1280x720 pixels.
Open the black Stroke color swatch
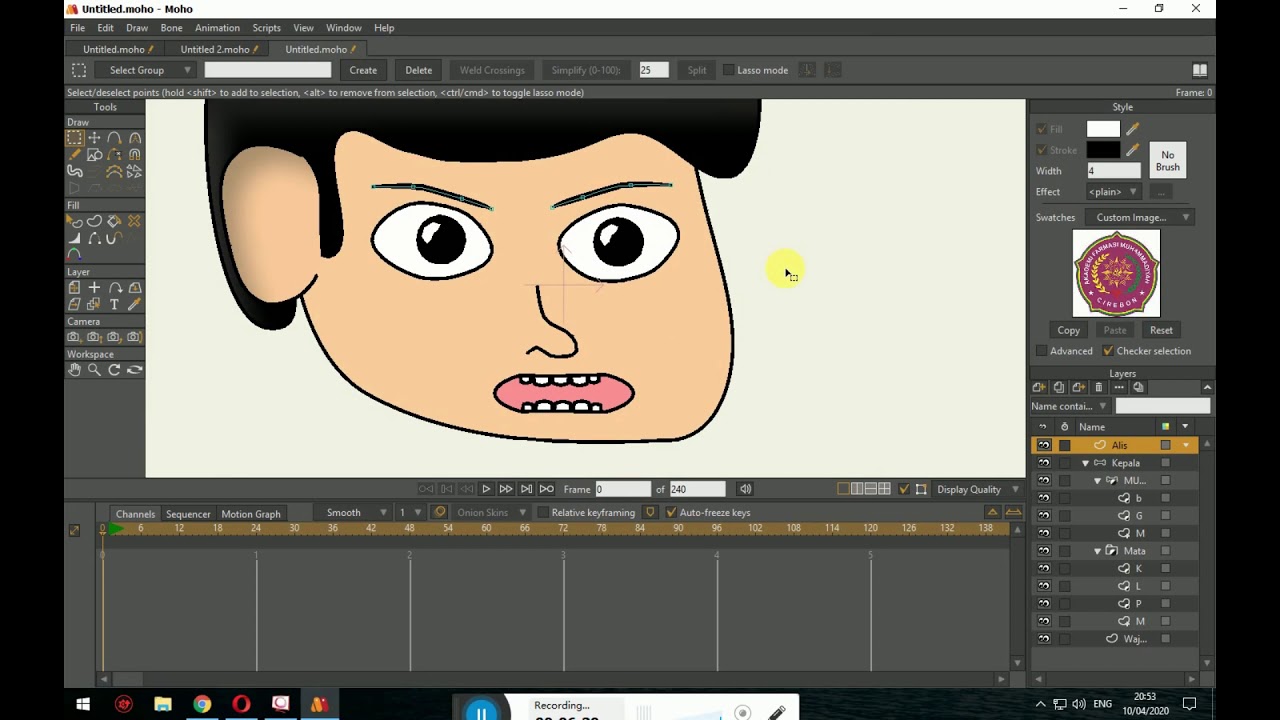(1103, 150)
